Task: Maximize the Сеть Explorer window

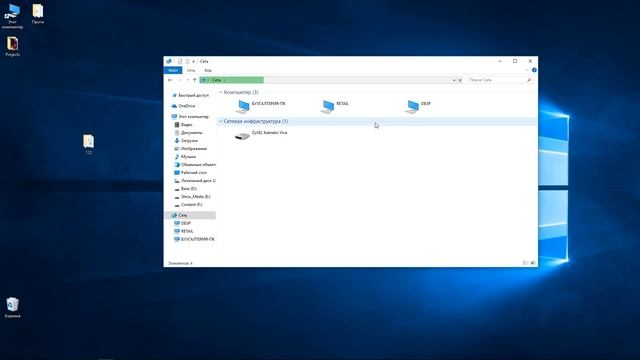Action: (515, 61)
